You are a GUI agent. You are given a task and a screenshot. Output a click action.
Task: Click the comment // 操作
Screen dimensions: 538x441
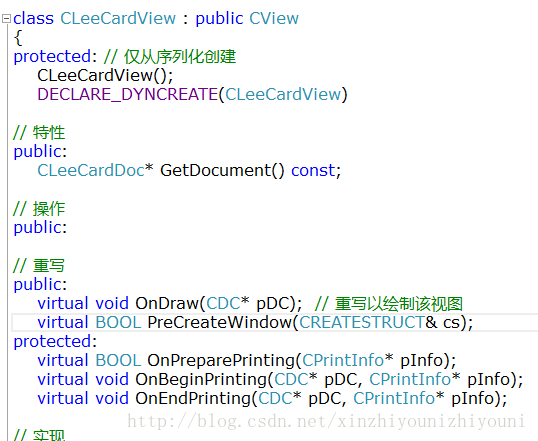point(39,209)
